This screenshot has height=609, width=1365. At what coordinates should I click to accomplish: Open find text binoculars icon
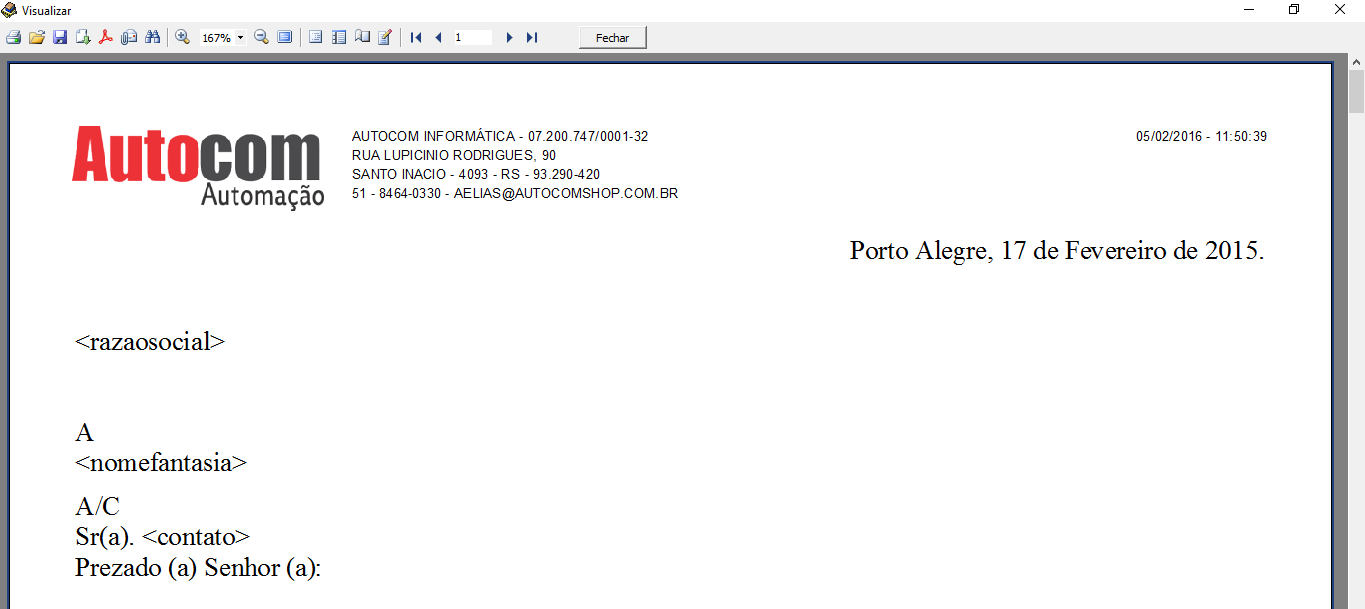(x=152, y=37)
